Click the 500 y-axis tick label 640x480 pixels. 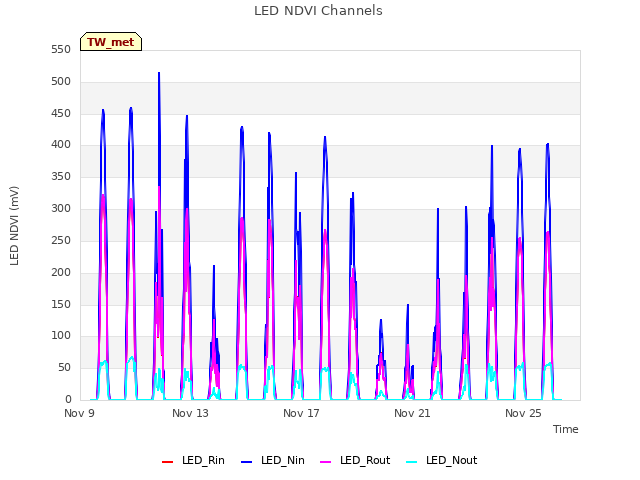[x=61, y=82]
